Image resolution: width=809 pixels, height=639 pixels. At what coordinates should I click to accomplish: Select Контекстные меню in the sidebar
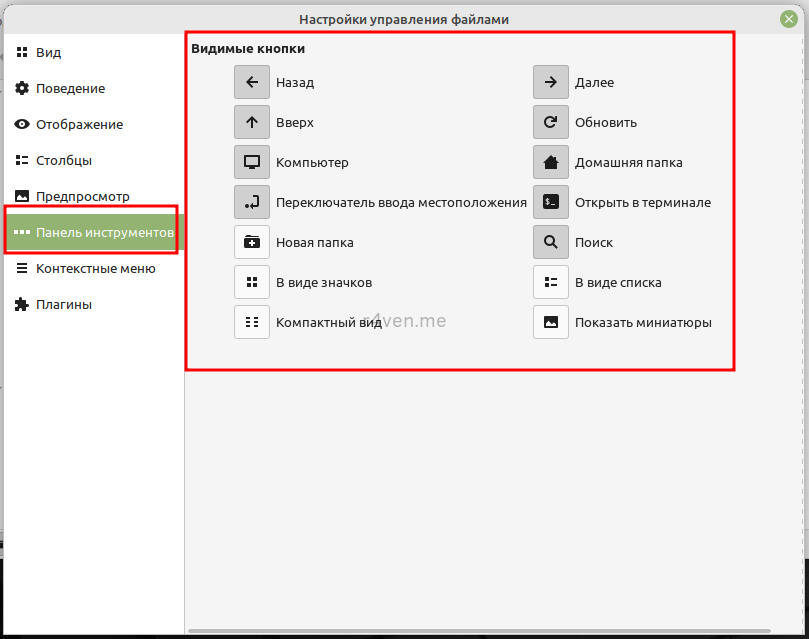[95, 268]
